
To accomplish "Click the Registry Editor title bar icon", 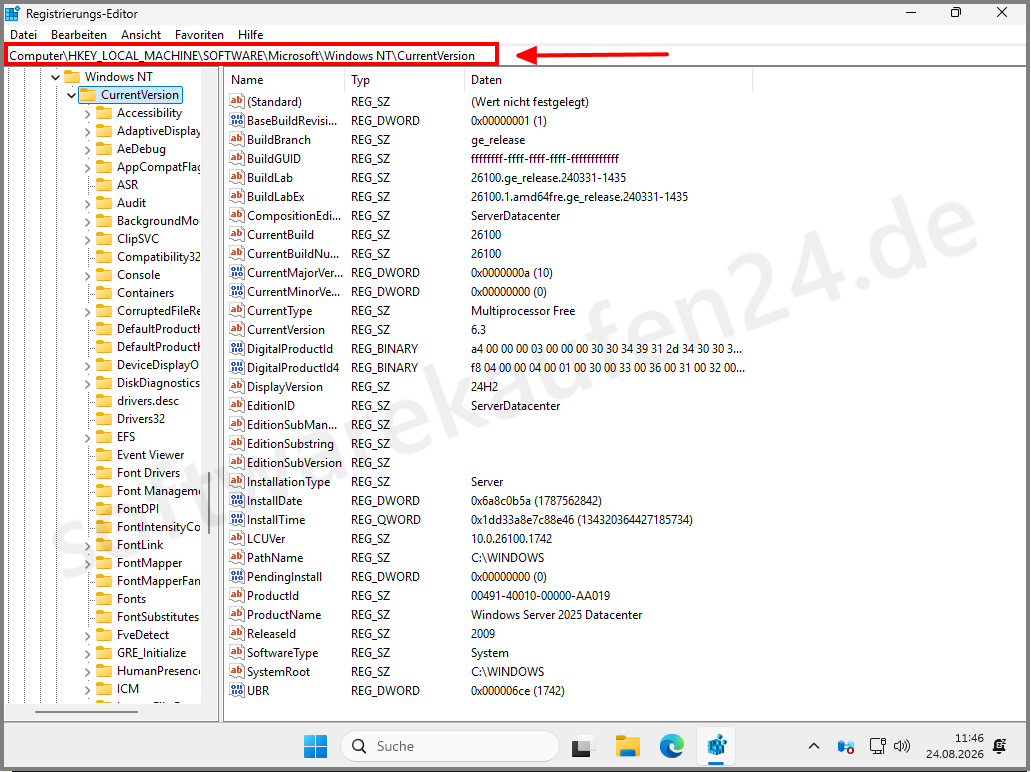I will [12, 13].
